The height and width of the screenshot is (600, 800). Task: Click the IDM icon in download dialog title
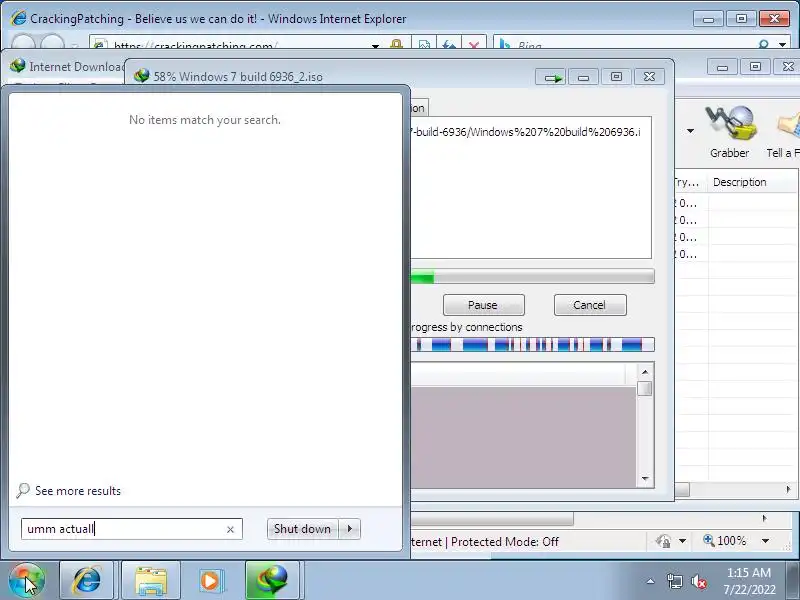tap(141, 76)
